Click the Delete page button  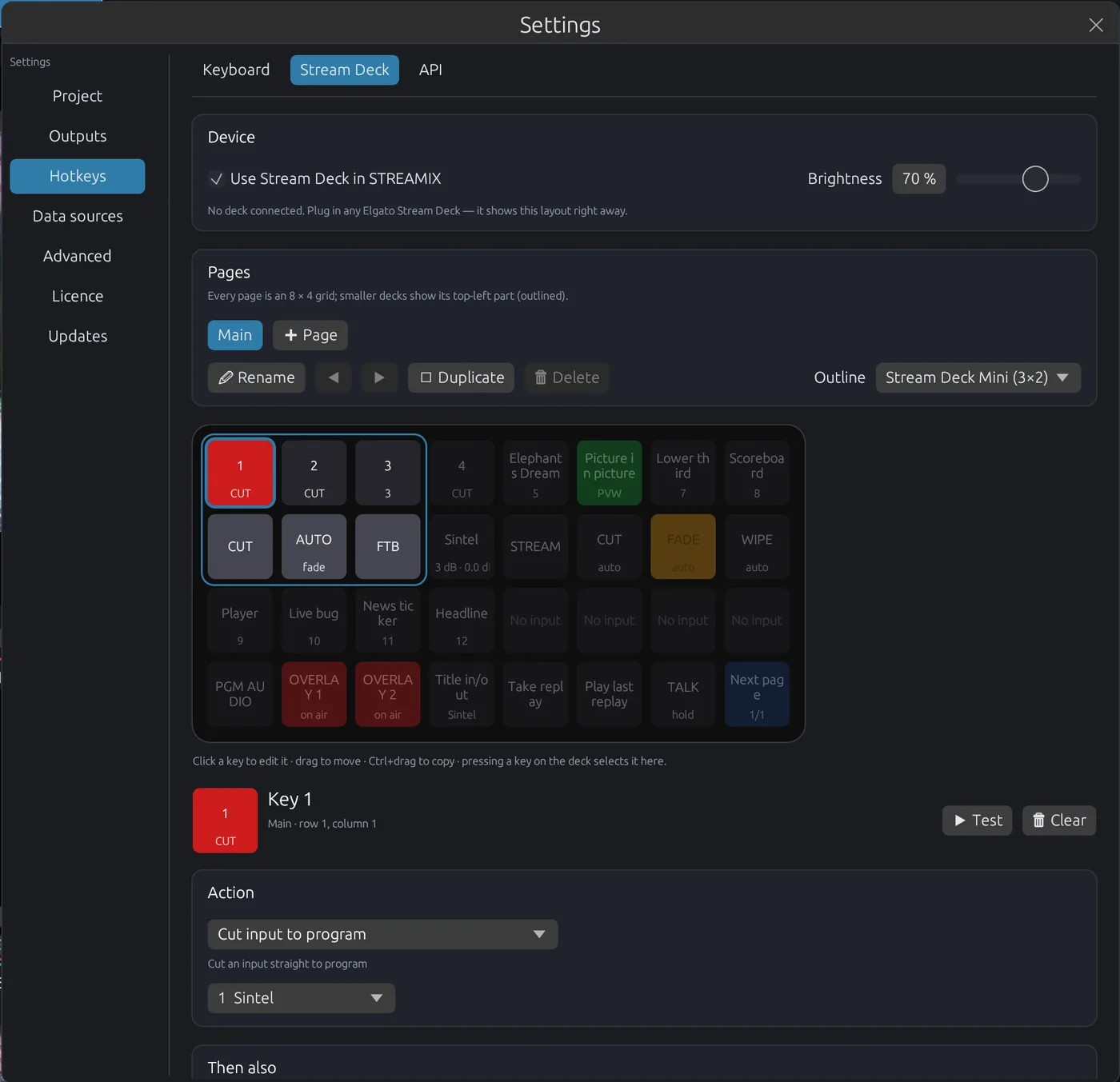pyautogui.click(x=566, y=377)
